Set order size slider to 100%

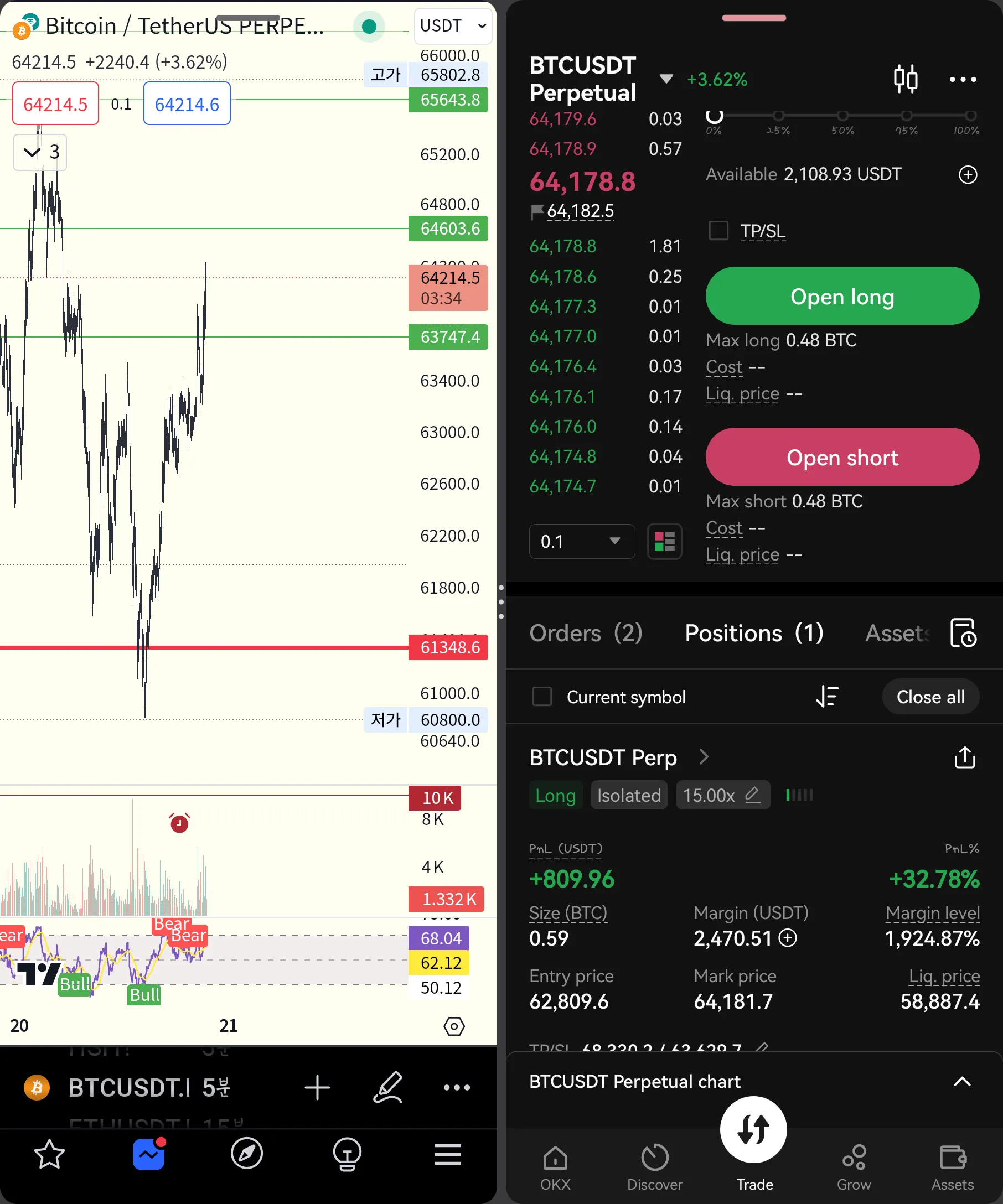tap(970, 116)
